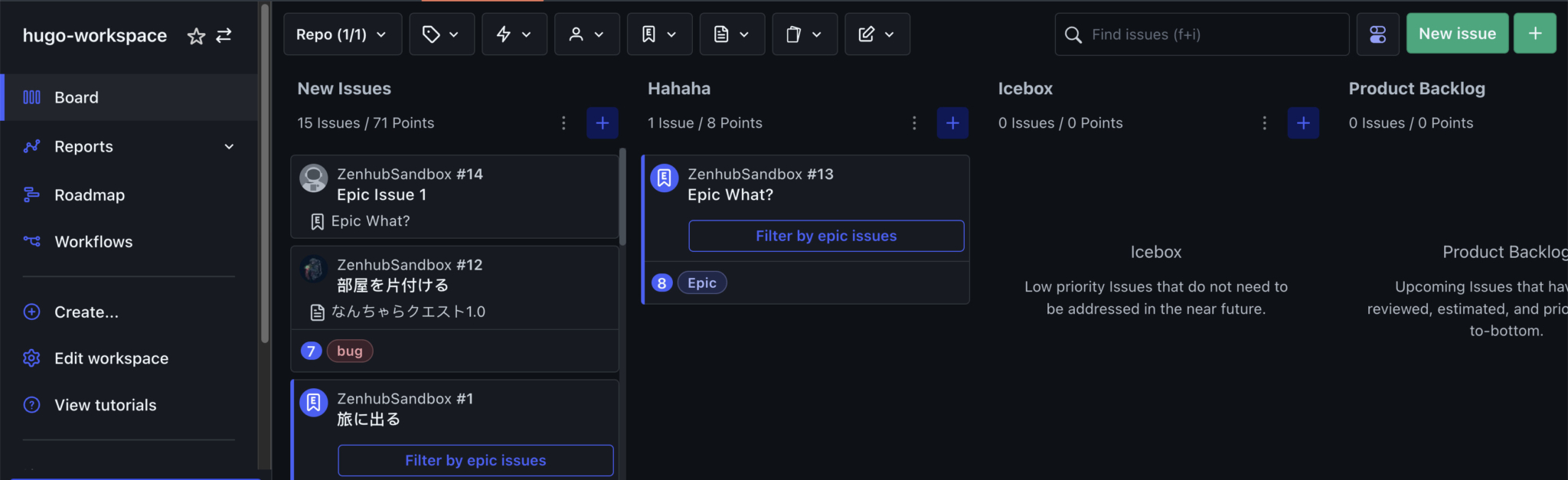This screenshot has height=480, width=1568.
Task: Open the Workflows panel
Action: pos(93,241)
